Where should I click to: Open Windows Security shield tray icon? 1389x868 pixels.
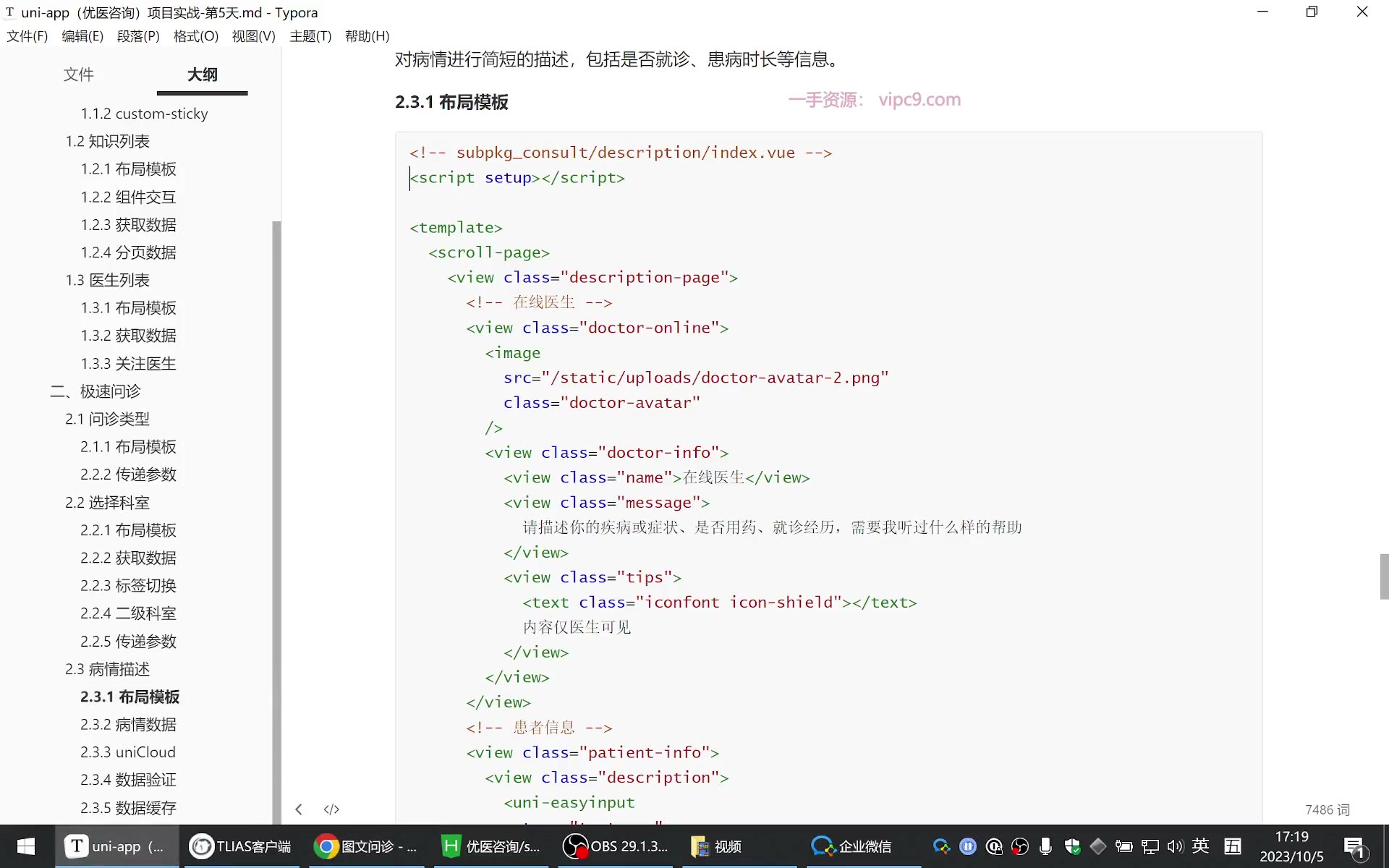[1072, 846]
